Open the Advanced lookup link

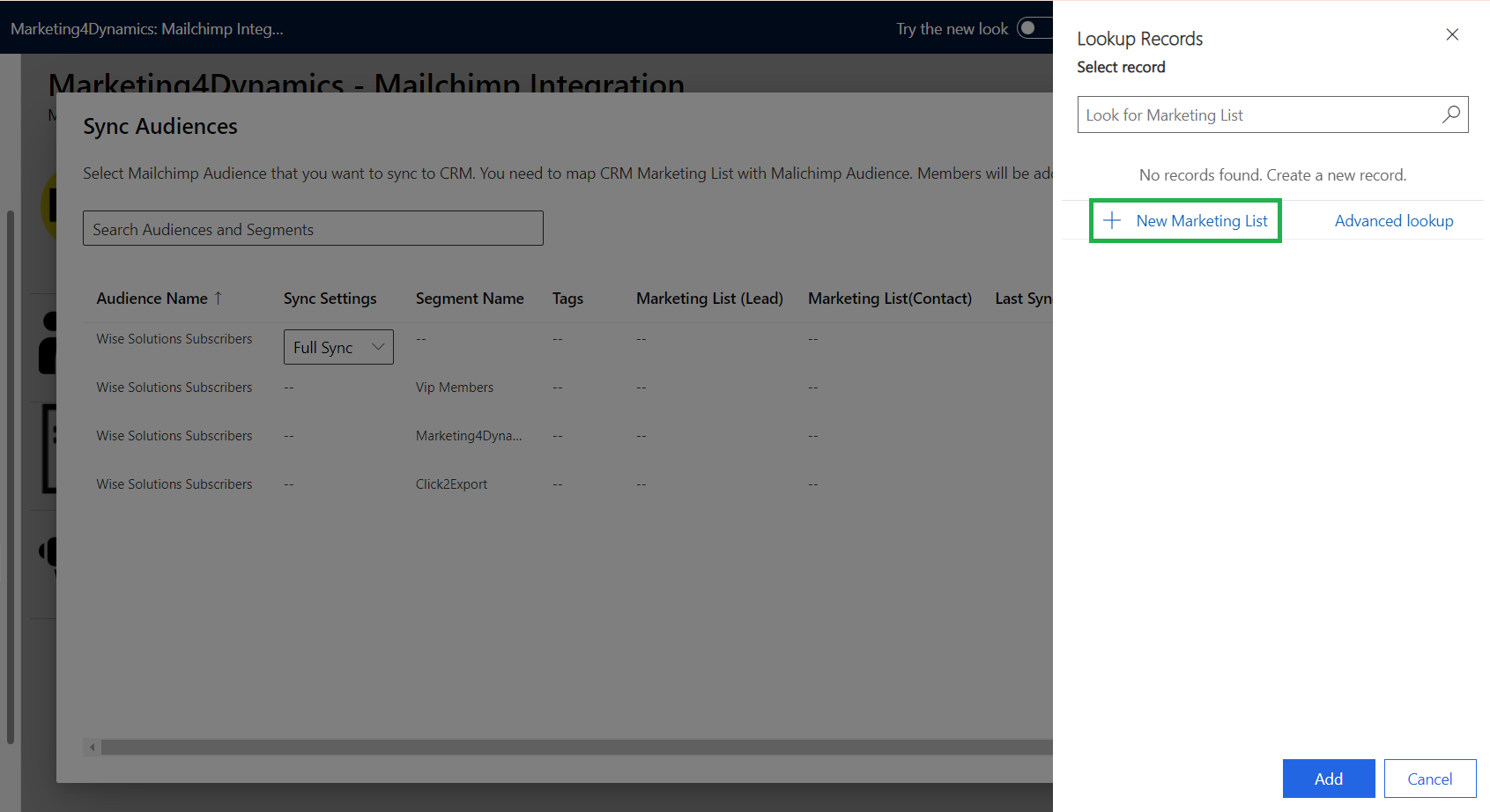(x=1393, y=221)
